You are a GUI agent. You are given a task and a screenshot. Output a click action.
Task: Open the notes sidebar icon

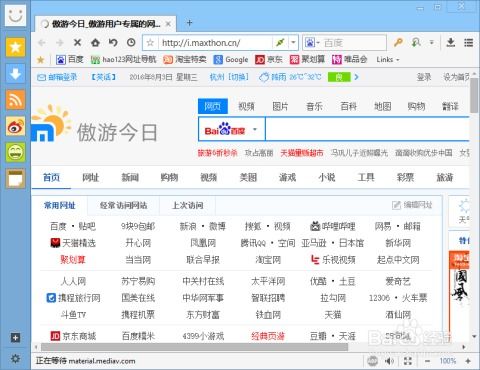pyautogui.click(x=15, y=179)
